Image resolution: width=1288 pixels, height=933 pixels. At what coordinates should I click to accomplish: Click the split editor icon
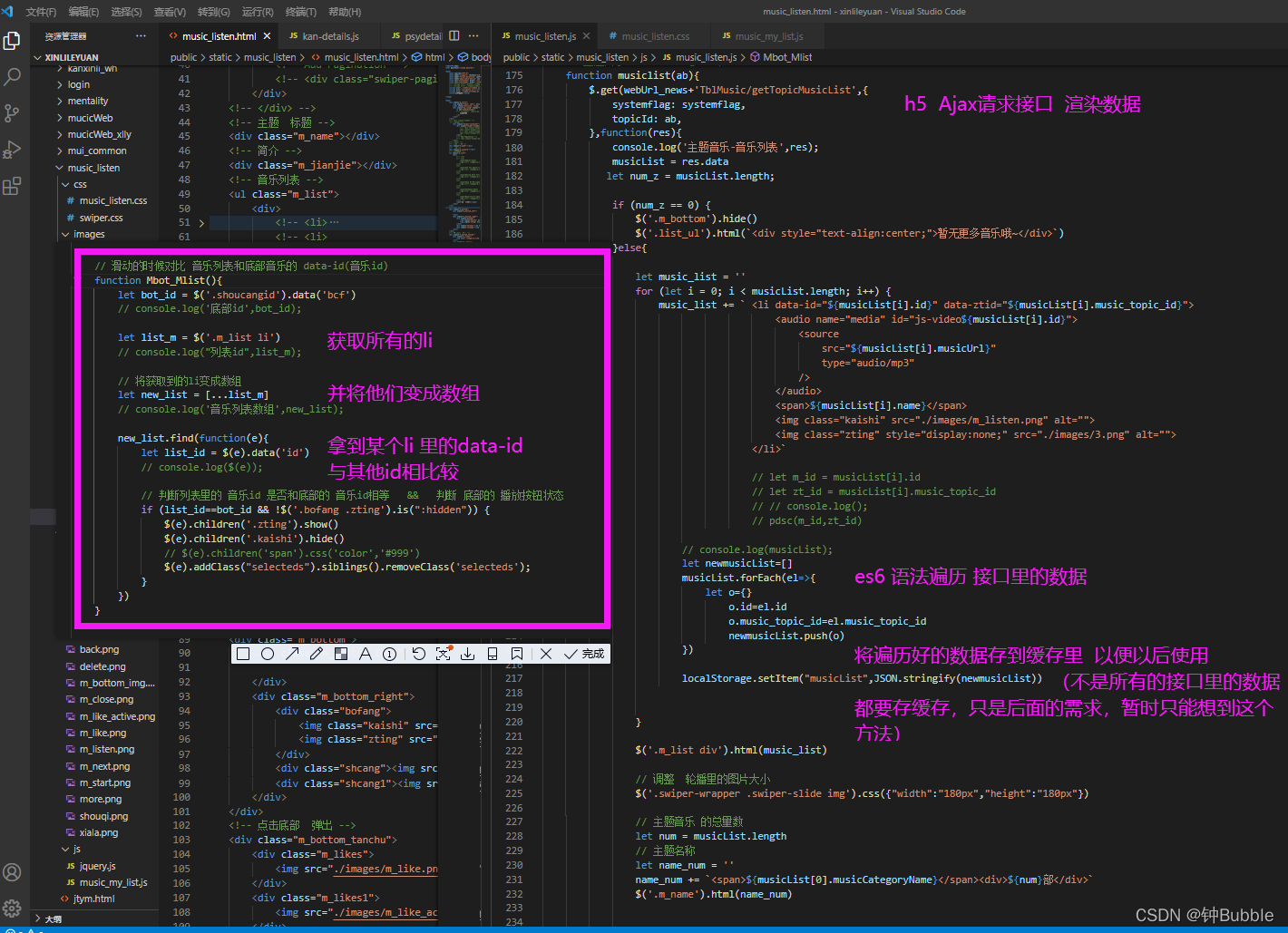point(454,36)
